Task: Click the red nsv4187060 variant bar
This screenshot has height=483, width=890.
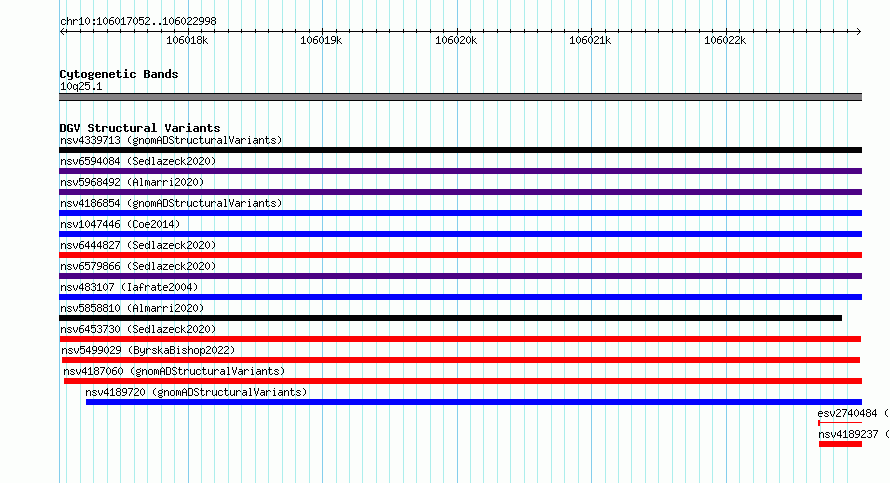Action: [463, 381]
